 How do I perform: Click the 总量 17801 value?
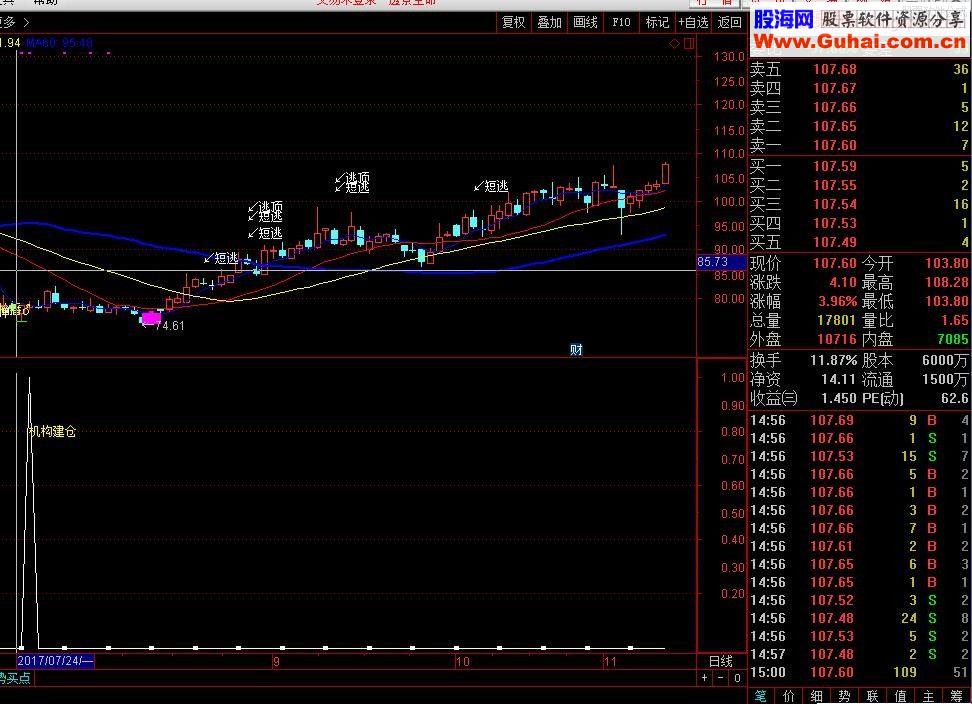836,320
